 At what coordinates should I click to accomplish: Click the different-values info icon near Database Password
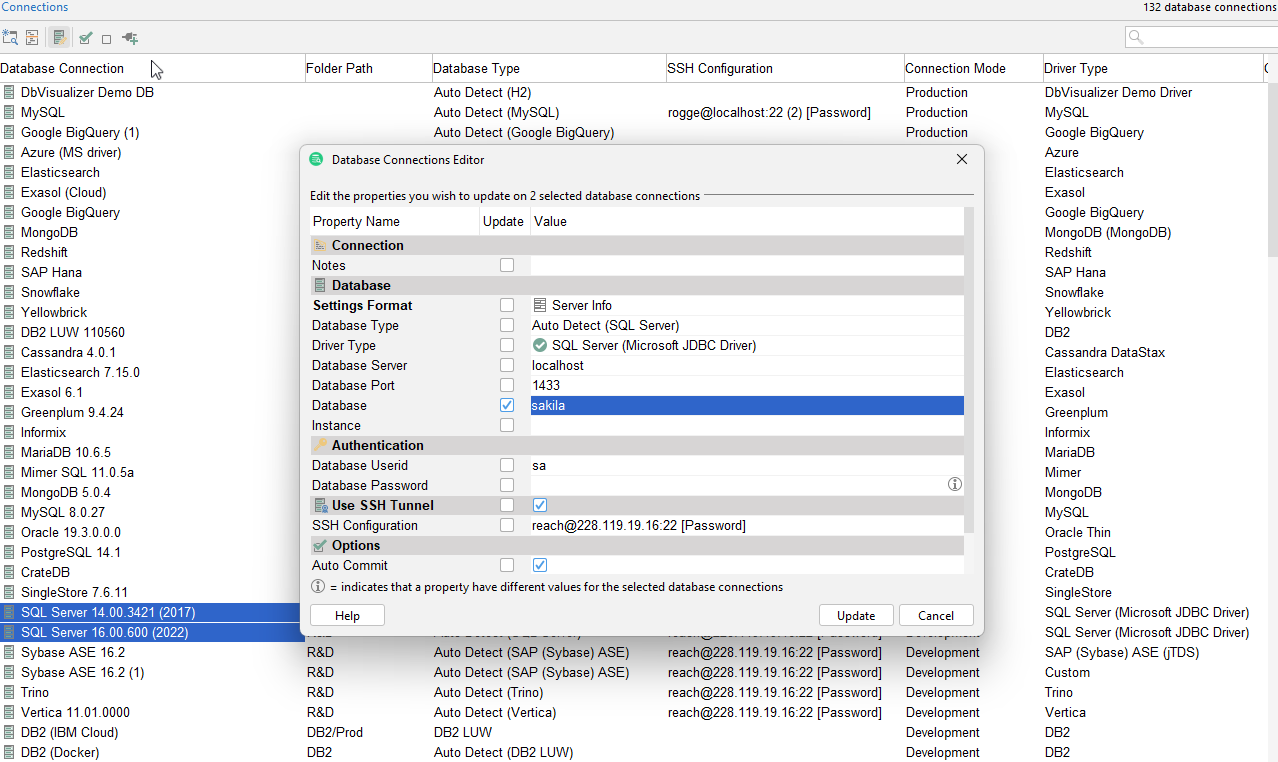coord(954,484)
